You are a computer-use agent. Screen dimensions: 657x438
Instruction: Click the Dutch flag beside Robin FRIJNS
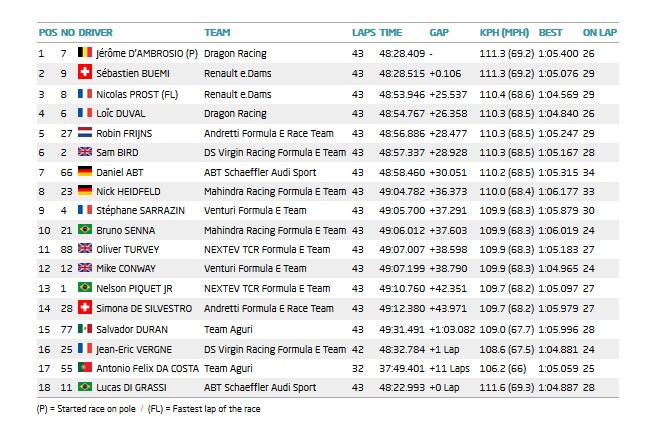tap(85, 132)
